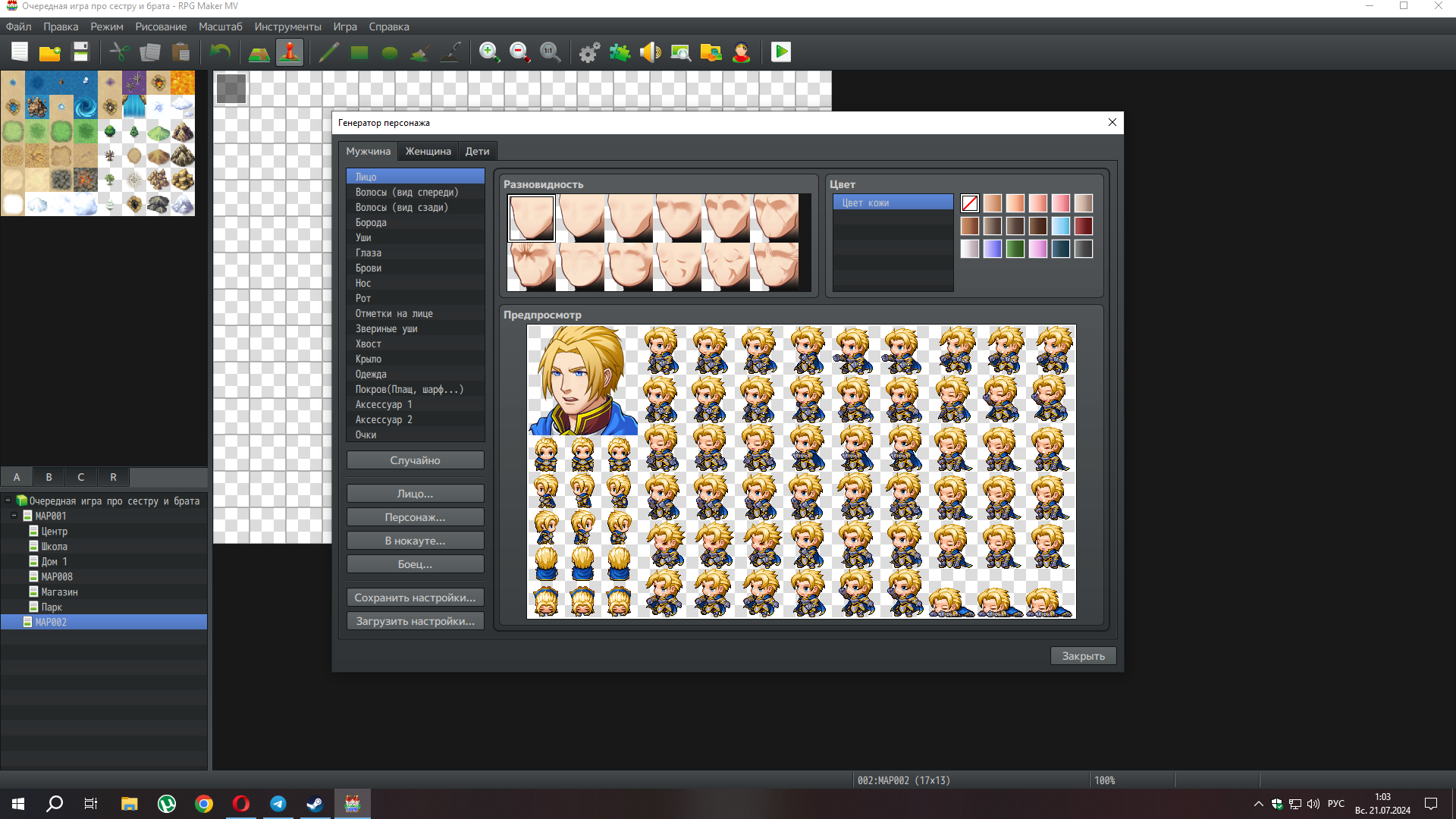This screenshot has height=819, width=1456.
Task: Select the Одежда part category
Action: tap(371, 374)
